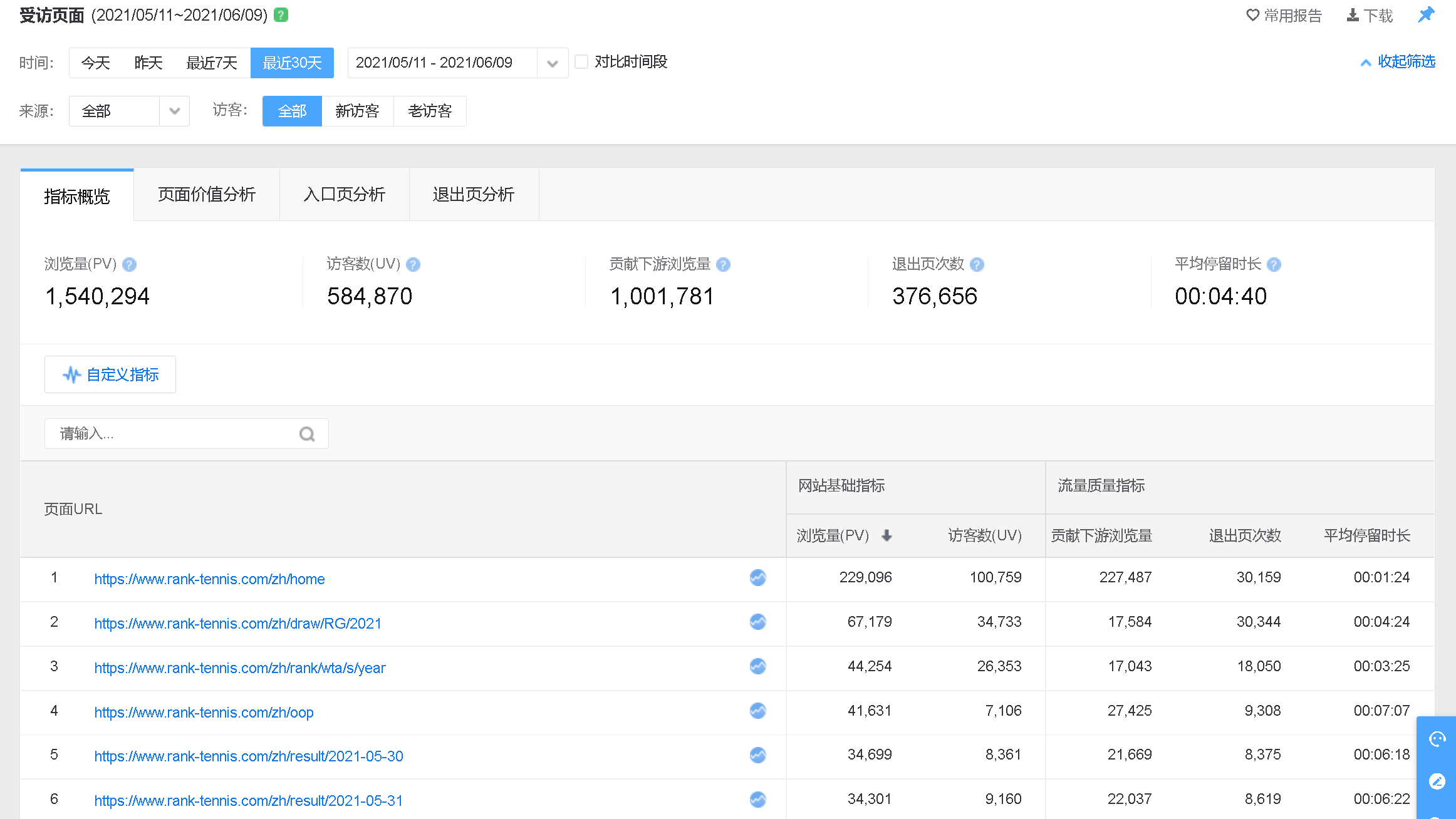The image size is (1456, 819).
Task: Click the 自定义指标 button
Action: [x=110, y=374]
